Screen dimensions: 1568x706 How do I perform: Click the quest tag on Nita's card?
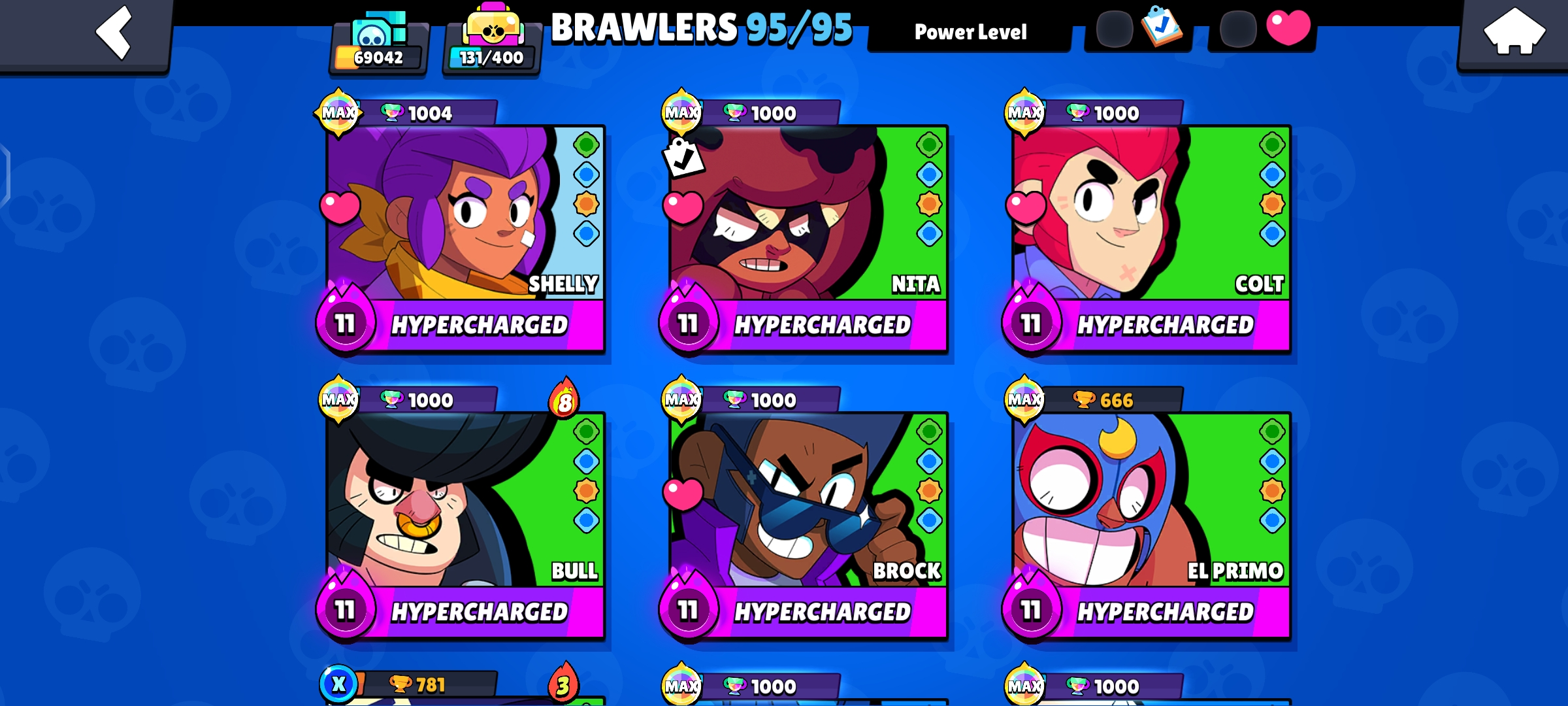coord(683,158)
